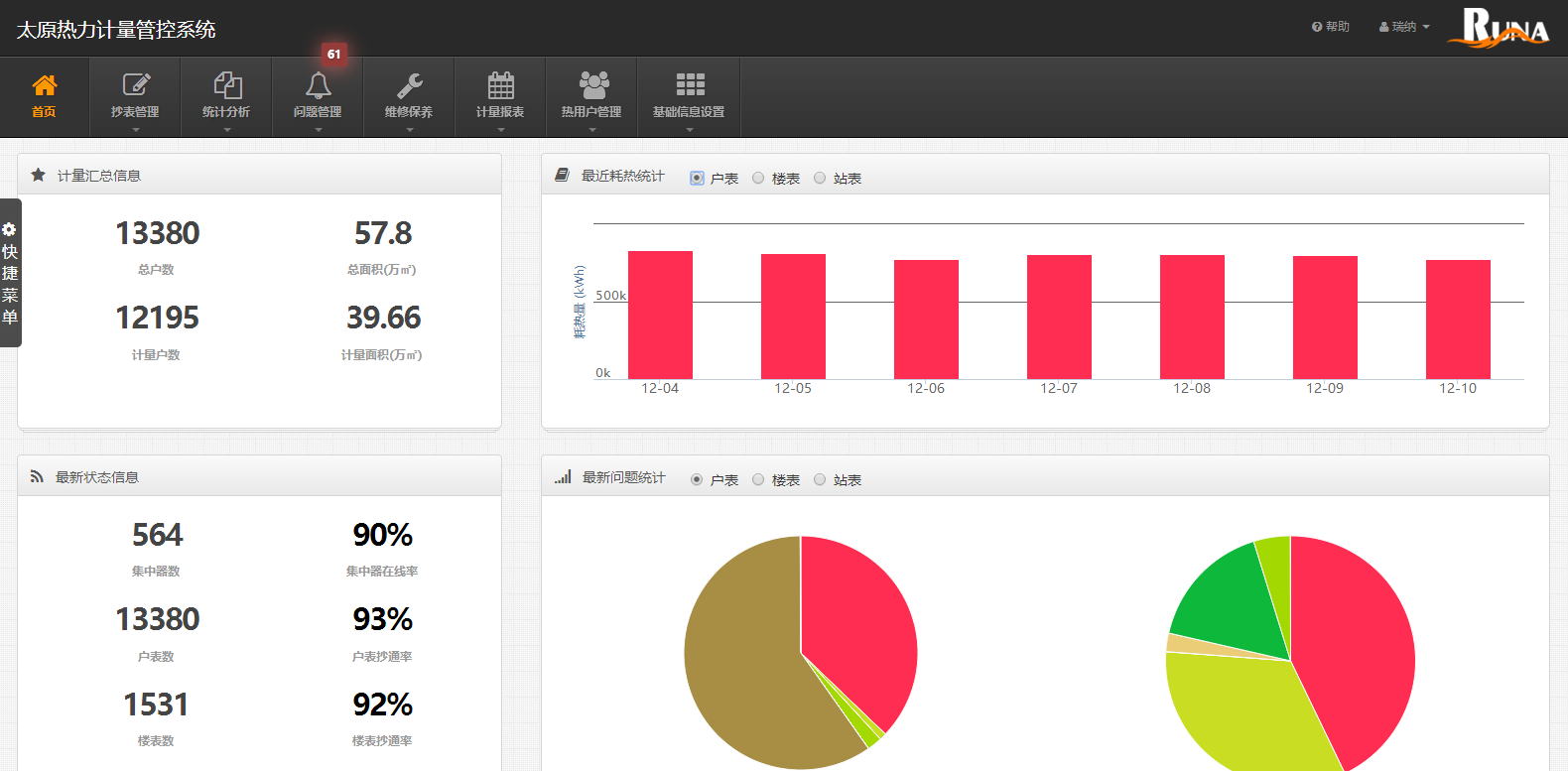
Task: Click the 问题管理 bell icon
Action: [x=318, y=85]
